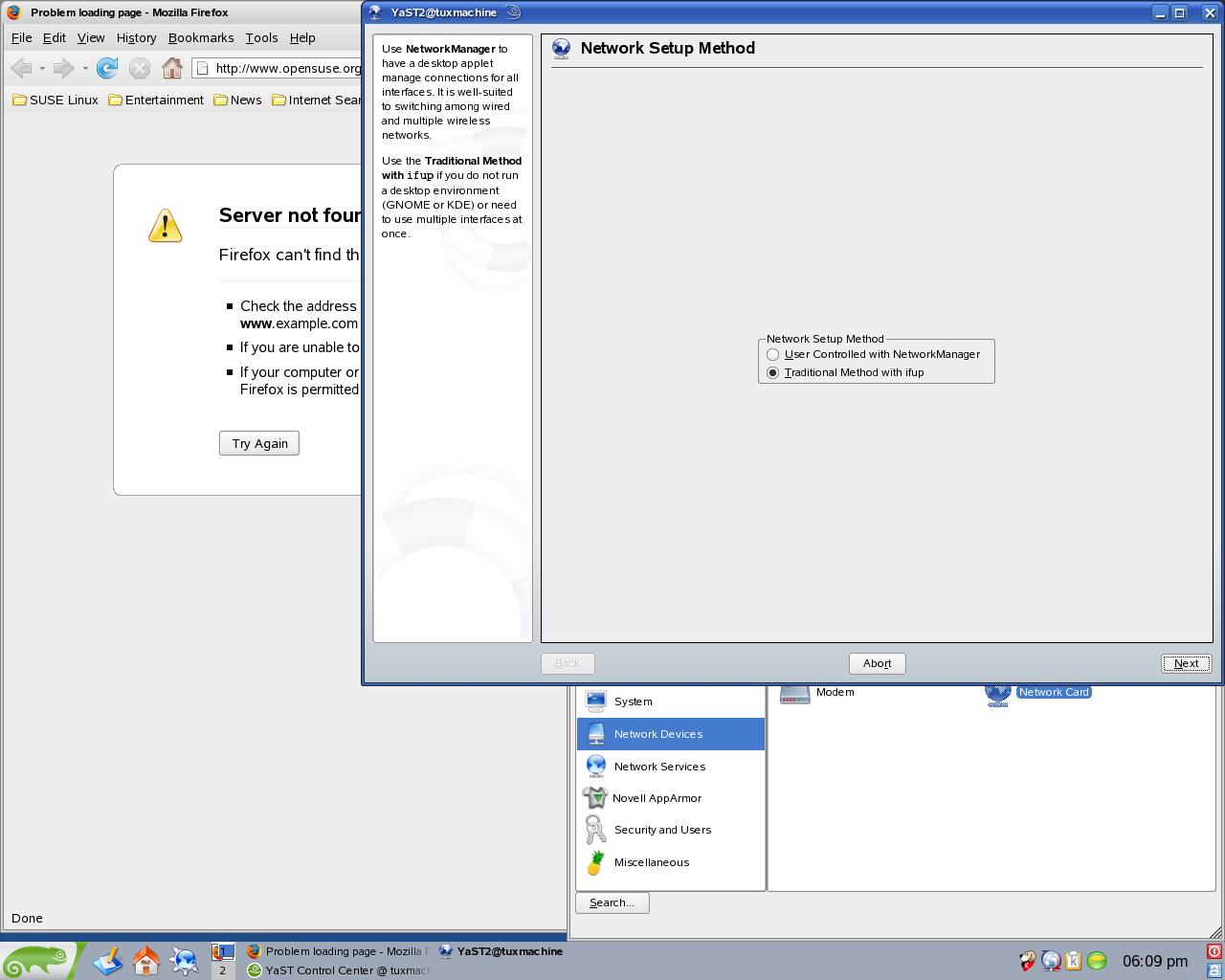Open the Bookmarks menu in Firefox
This screenshot has width=1225, height=980.
201,37
